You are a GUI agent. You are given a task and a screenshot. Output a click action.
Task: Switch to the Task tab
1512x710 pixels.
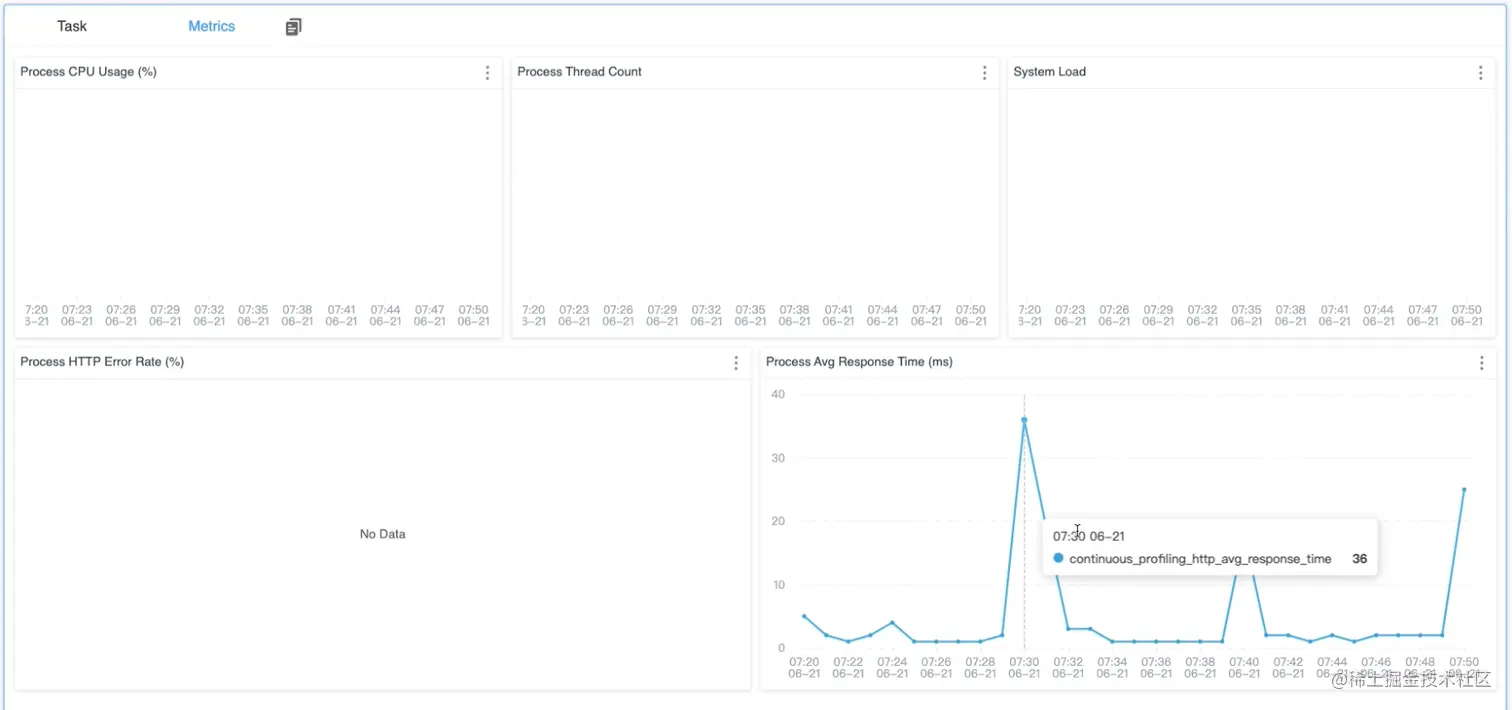(72, 27)
